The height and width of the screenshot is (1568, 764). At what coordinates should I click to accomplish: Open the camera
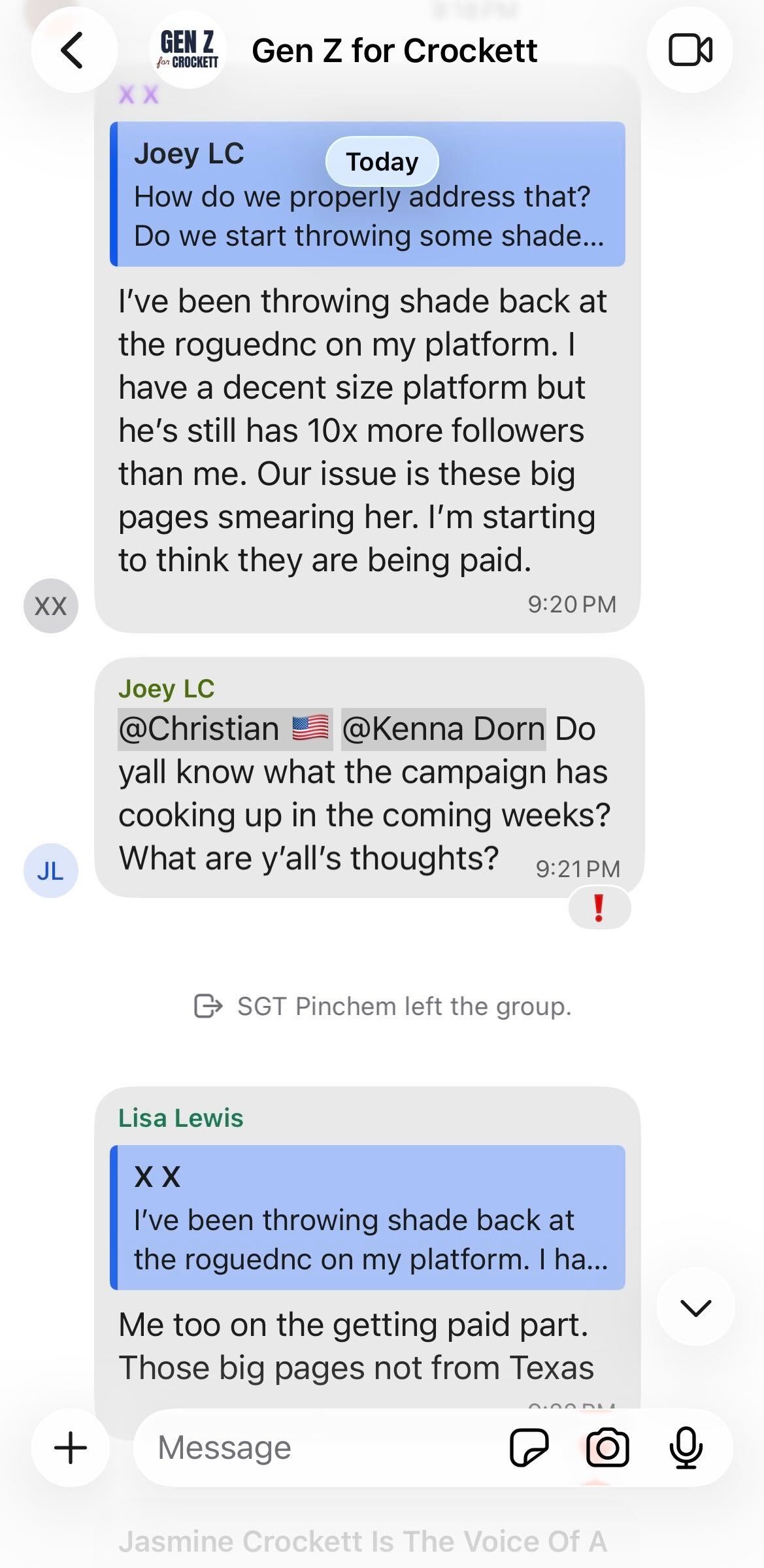click(607, 1448)
